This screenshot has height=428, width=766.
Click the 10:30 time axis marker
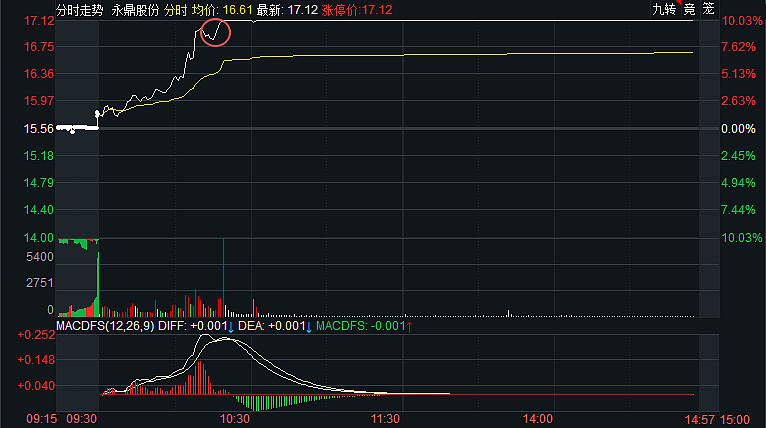233,418
